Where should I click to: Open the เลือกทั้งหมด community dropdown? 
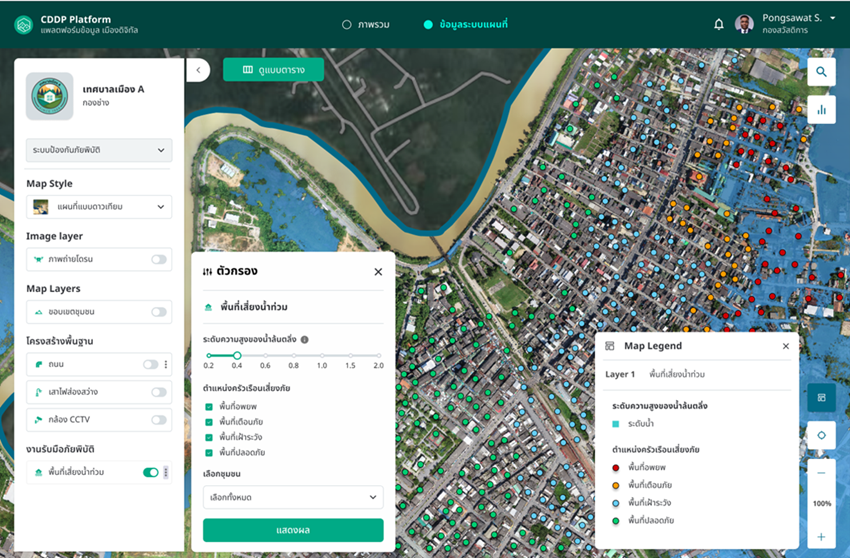[x=293, y=497]
